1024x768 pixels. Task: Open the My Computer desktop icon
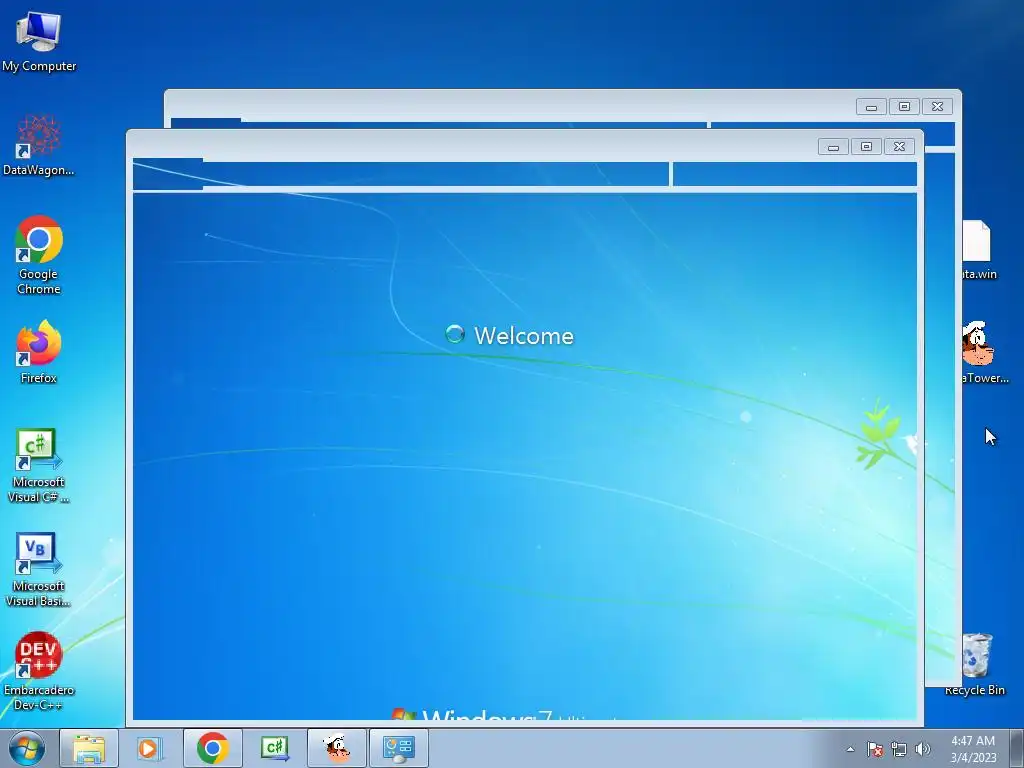[x=39, y=40]
